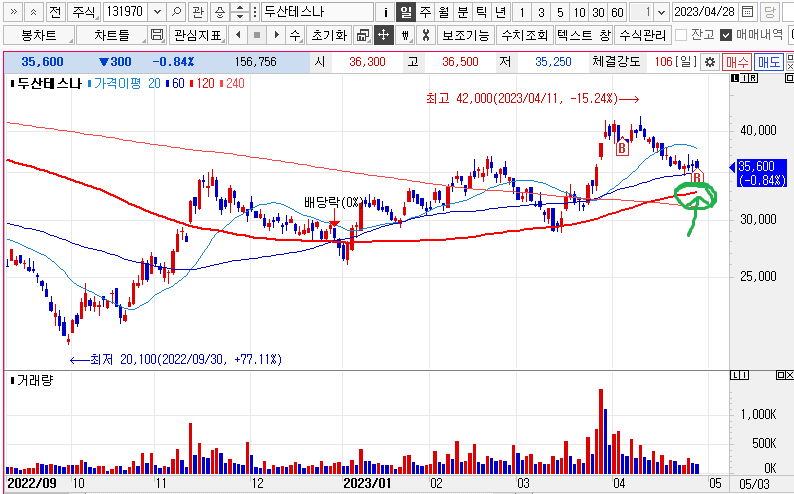Expand the interval value dropdown arrow
The image size is (794, 494).
[661, 12]
